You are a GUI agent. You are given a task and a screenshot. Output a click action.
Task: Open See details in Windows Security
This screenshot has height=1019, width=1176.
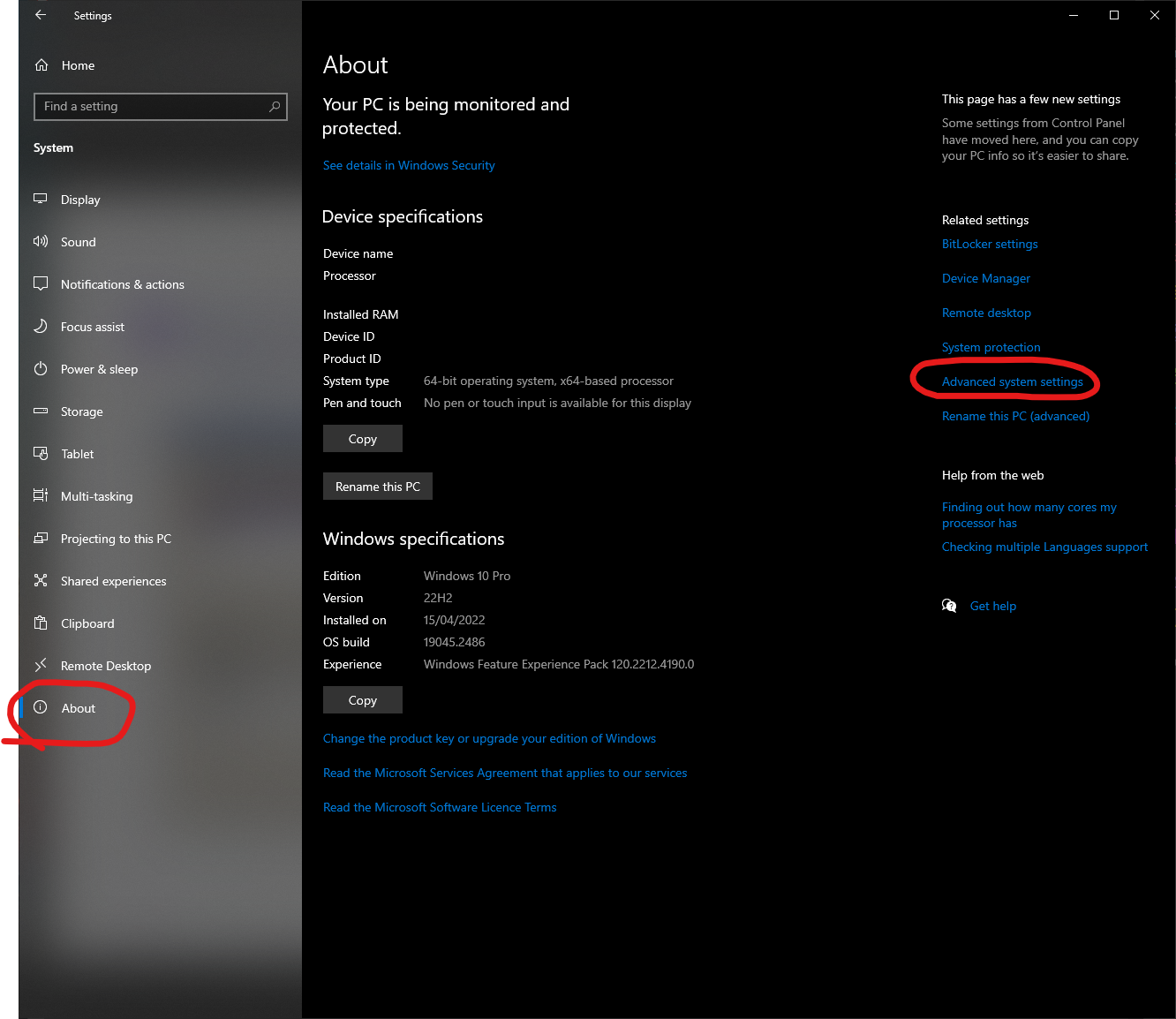pyautogui.click(x=409, y=165)
